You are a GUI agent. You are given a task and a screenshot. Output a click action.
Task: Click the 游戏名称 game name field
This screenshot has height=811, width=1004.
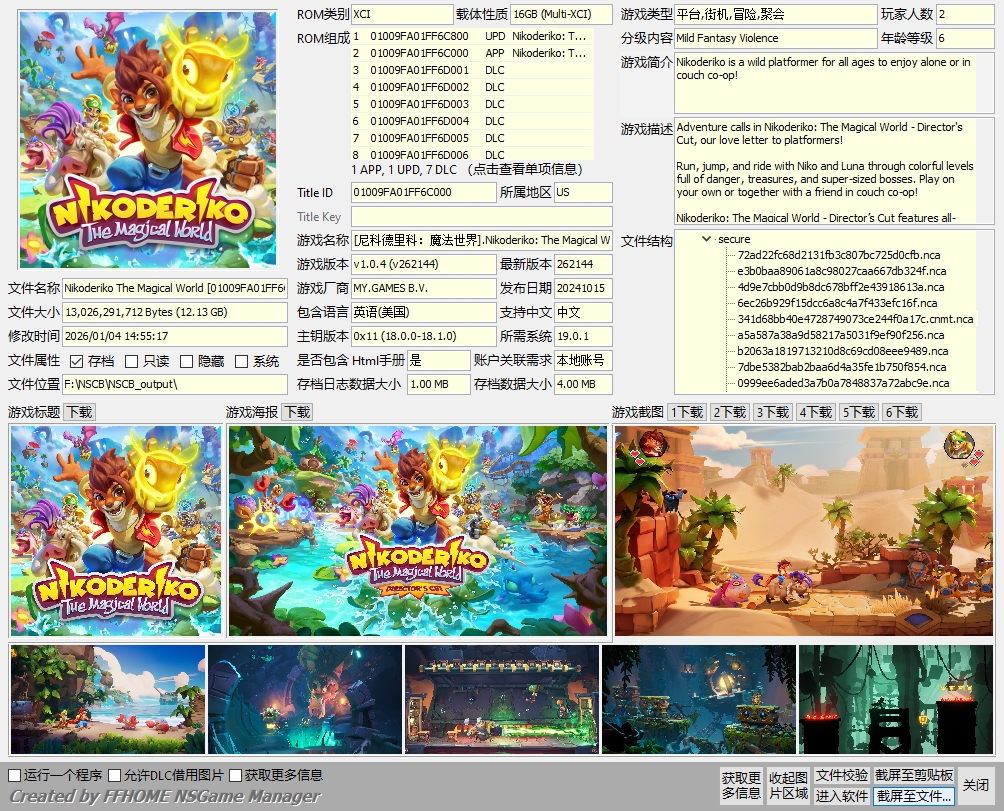482,240
